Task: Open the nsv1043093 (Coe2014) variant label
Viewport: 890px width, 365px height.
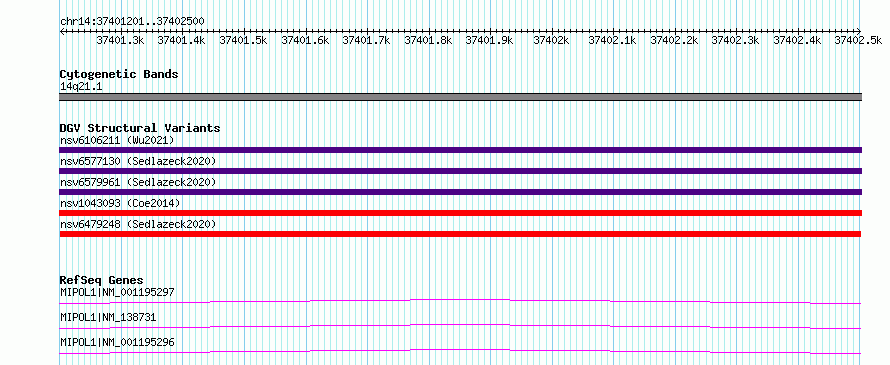Action: pyautogui.click(x=120, y=203)
